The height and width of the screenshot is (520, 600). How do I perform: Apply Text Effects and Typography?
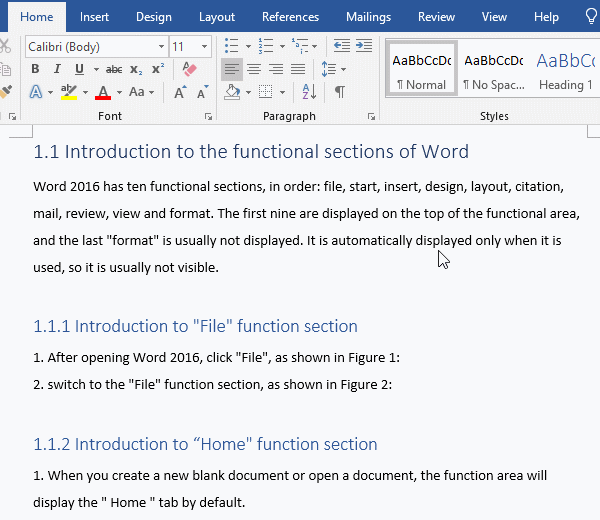36,92
